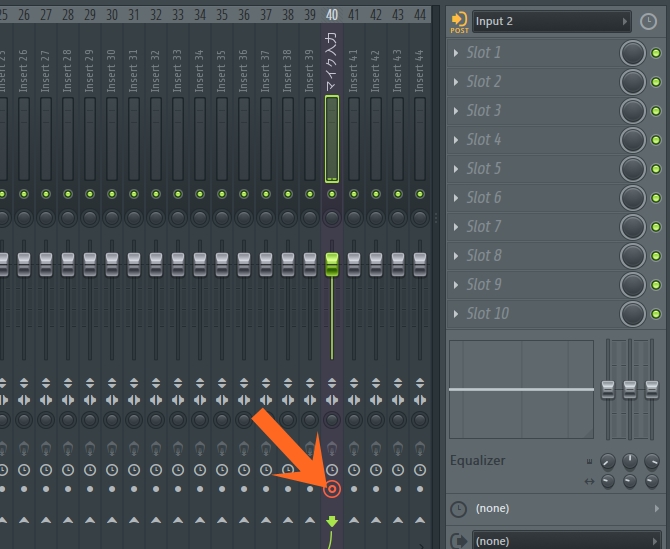Image resolution: width=670 pixels, height=549 pixels.
Task: Click the send arrow at bottom of Insert 38
Action: coord(288,521)
